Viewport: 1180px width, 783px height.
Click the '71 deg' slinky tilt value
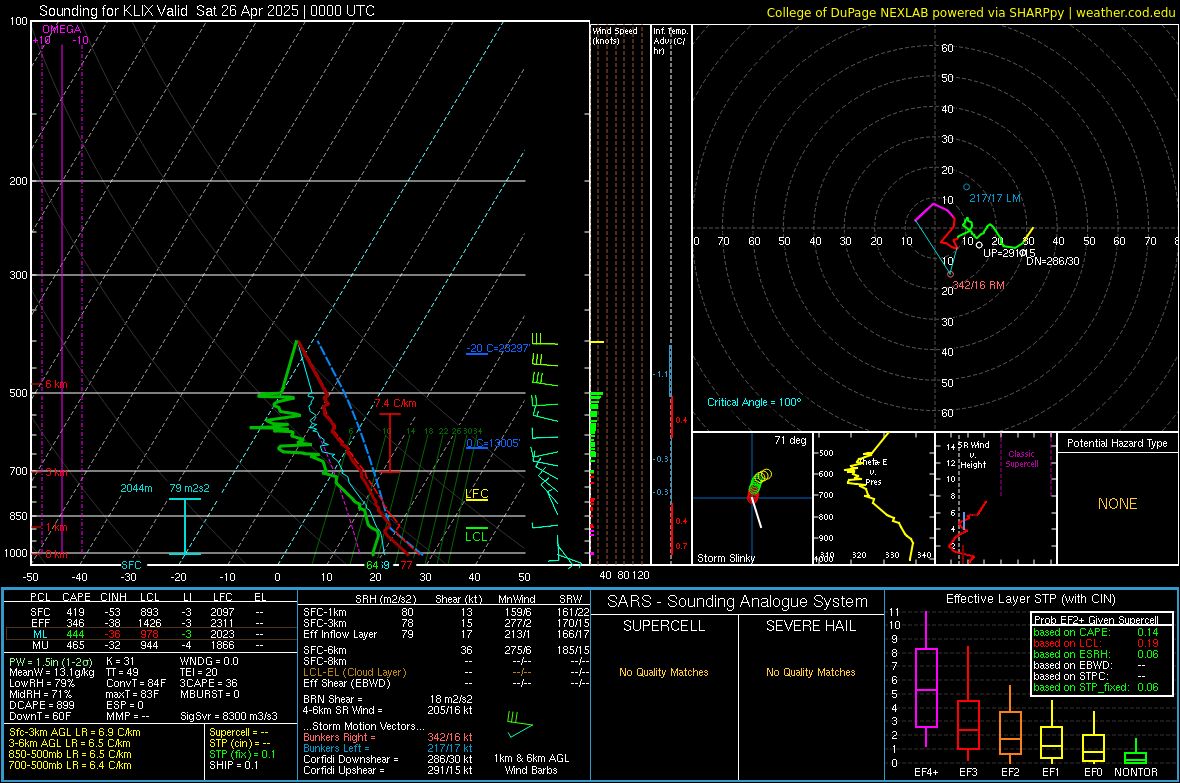(790, 440)
